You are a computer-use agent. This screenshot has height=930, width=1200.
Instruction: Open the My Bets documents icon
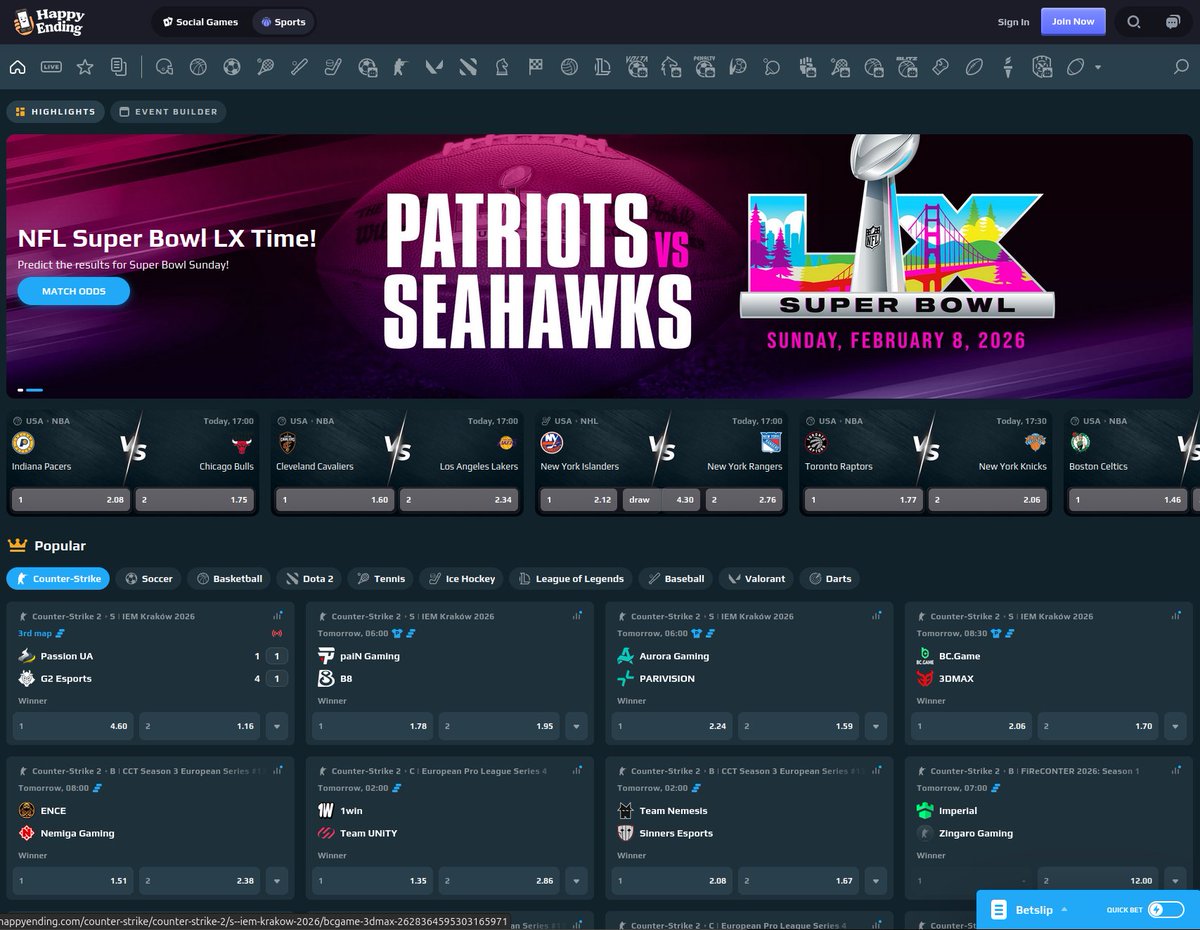119,67
